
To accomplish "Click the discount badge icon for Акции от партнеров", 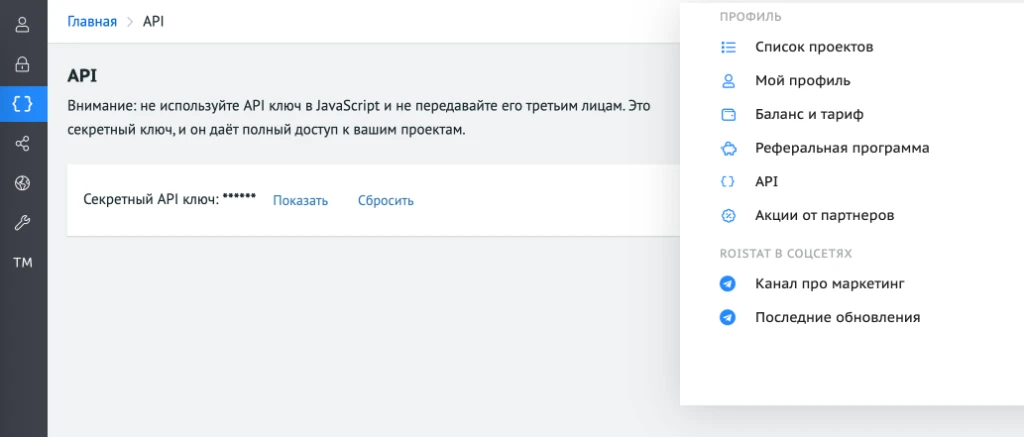I will pos(728,215).
